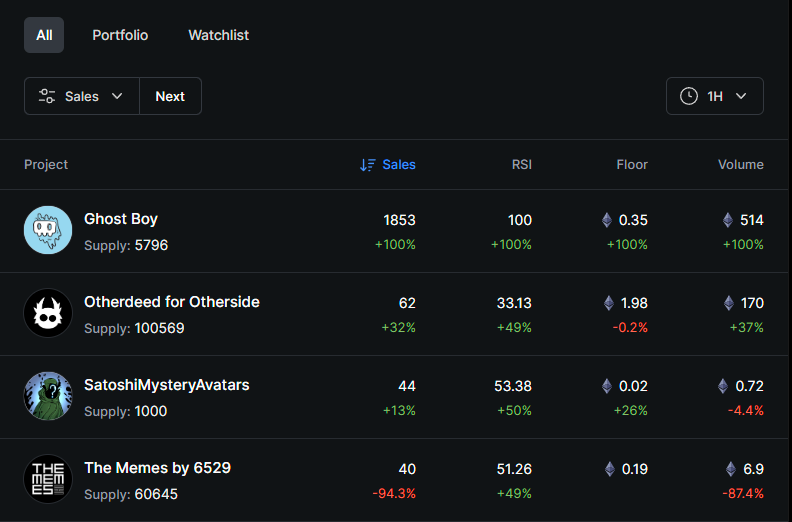Click The Memes sales value 40
This screenshot has height=522, width=792.
(x=407, y=469)
